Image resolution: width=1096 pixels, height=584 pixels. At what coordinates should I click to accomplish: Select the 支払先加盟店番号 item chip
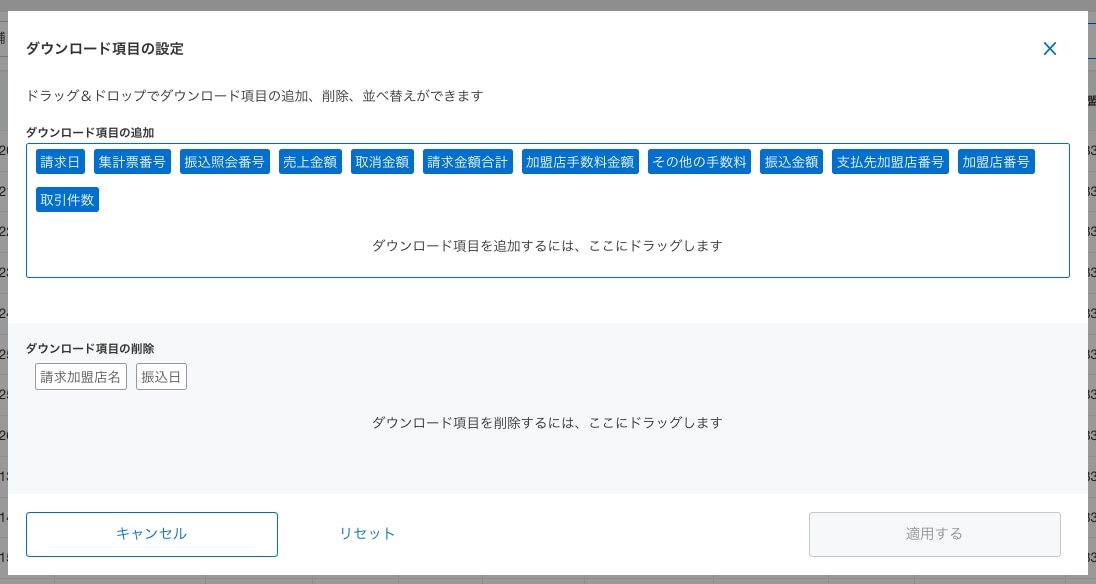click(890, 161)
